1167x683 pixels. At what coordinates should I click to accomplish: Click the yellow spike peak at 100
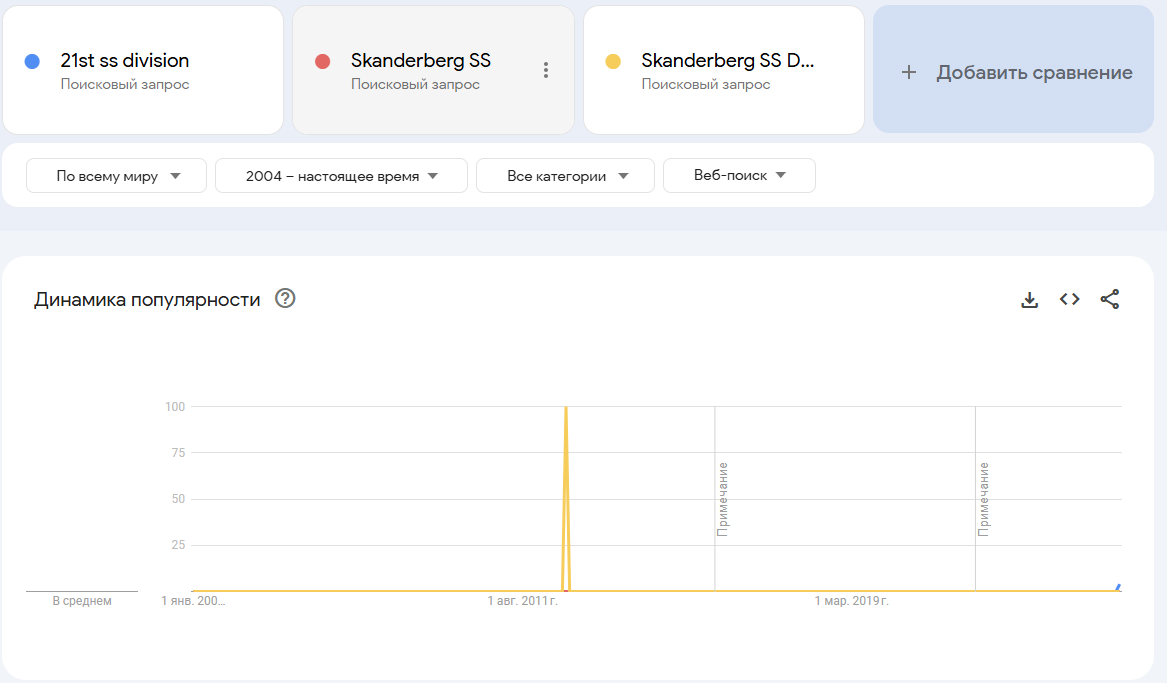(566, 408)
